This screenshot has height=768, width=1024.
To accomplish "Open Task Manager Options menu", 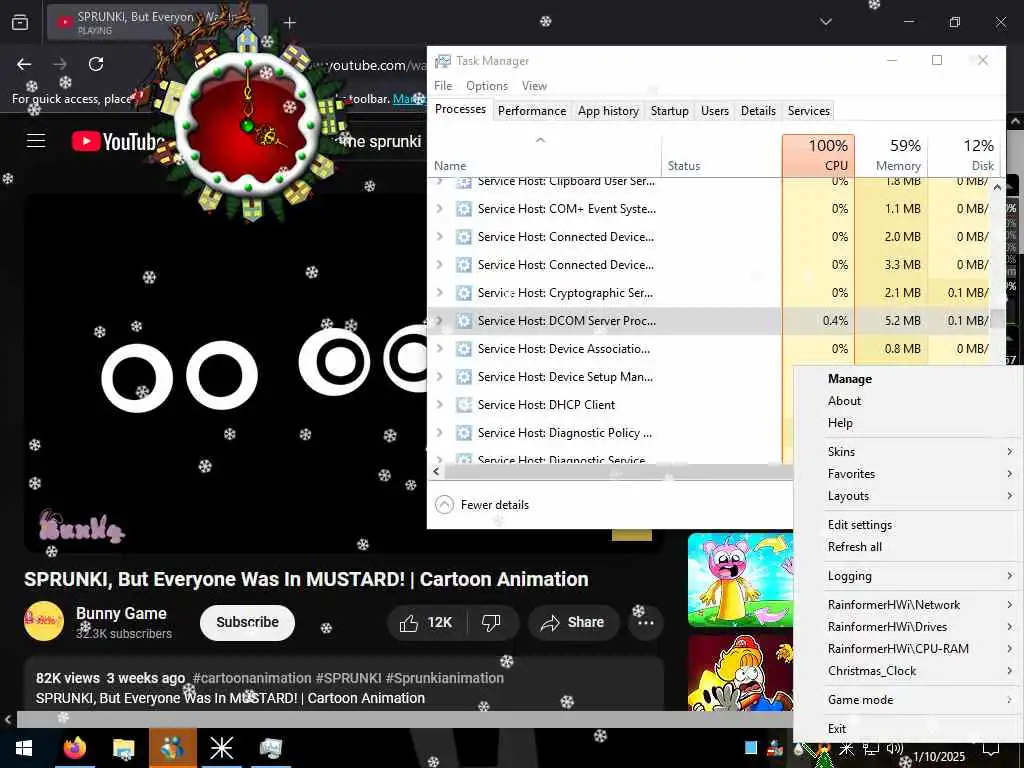I will (487, 86).
